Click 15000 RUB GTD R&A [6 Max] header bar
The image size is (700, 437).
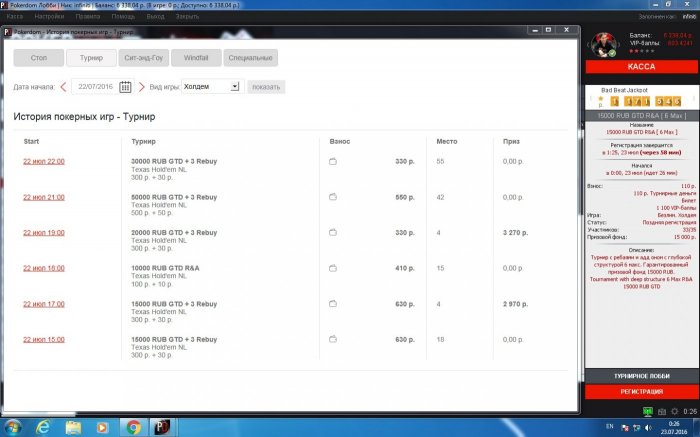(642, 116)
